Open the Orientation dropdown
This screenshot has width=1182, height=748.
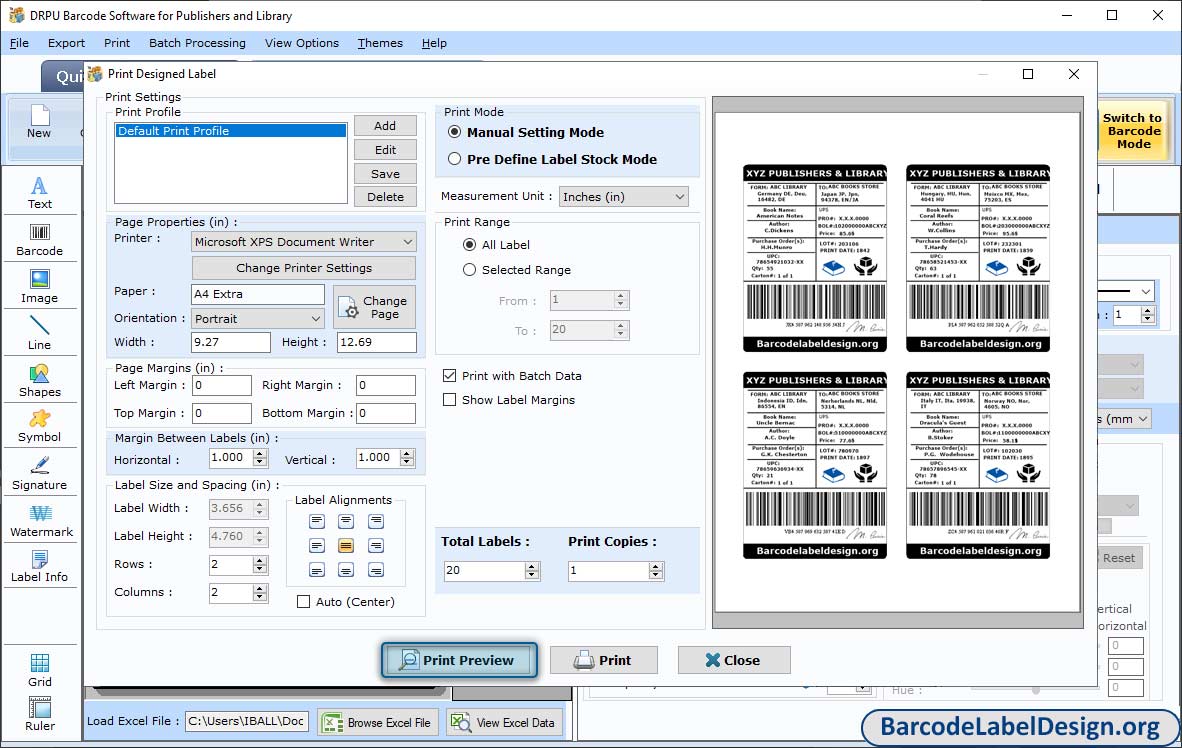pos(258,318)
